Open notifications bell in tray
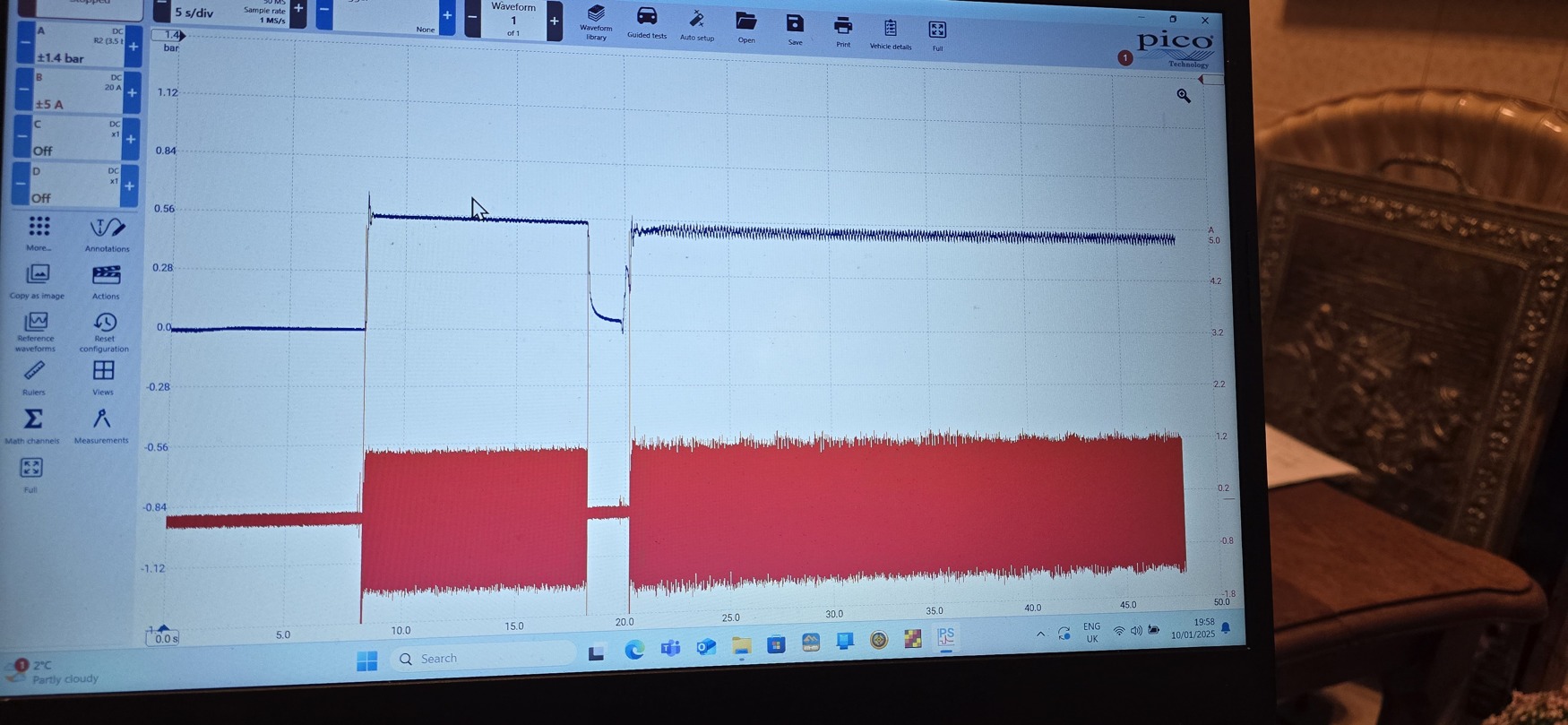This screenshot has height=725, width=1568. [x=1226, y=629]
